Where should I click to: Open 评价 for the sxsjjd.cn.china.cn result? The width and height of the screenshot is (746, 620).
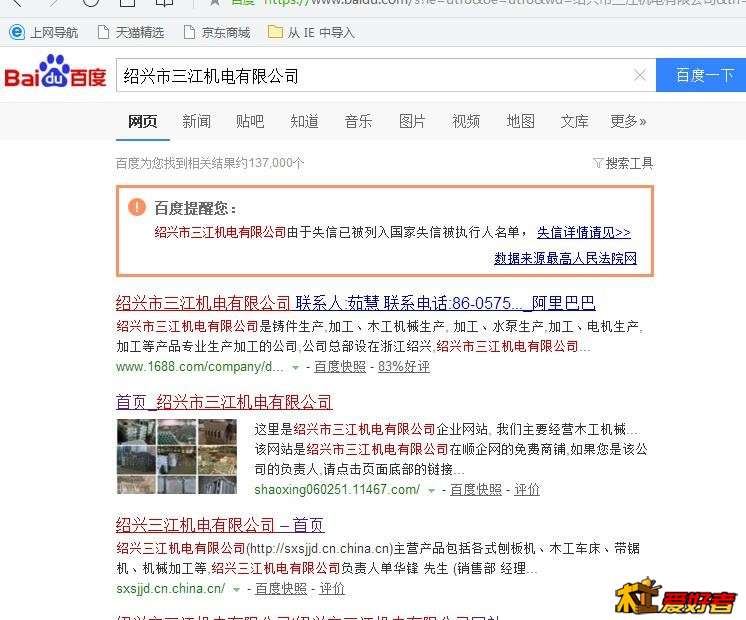click(332, 589)
